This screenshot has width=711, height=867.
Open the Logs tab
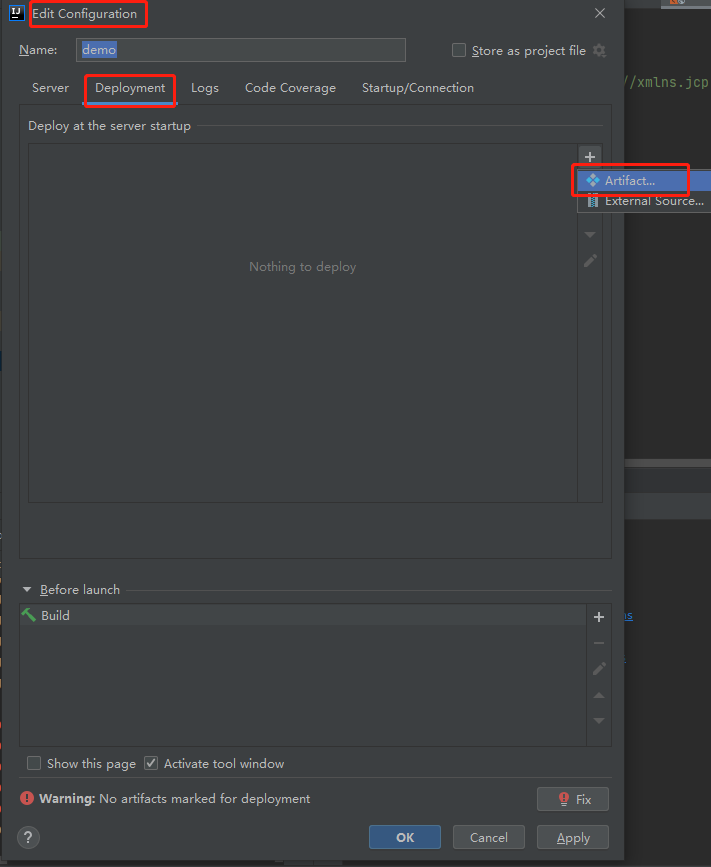(x=205, y=88)
